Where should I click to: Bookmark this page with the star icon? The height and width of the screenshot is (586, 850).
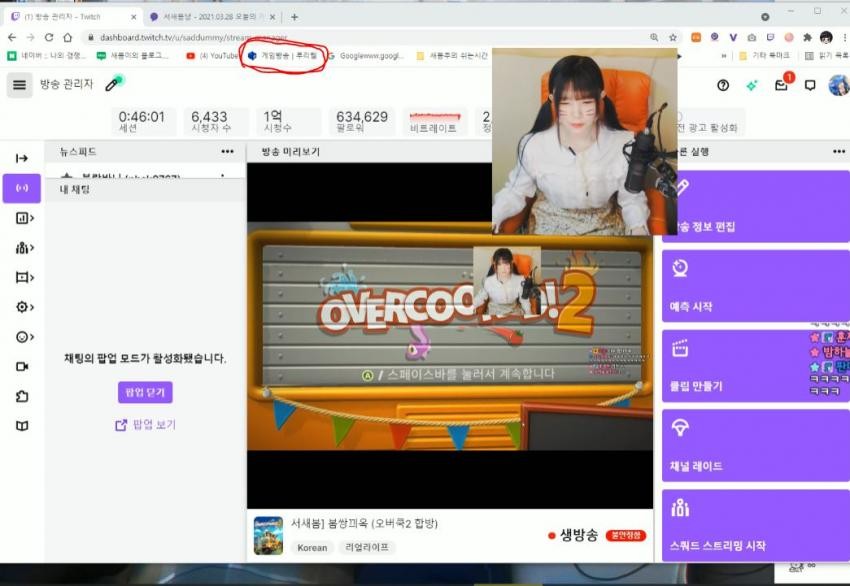673,37
